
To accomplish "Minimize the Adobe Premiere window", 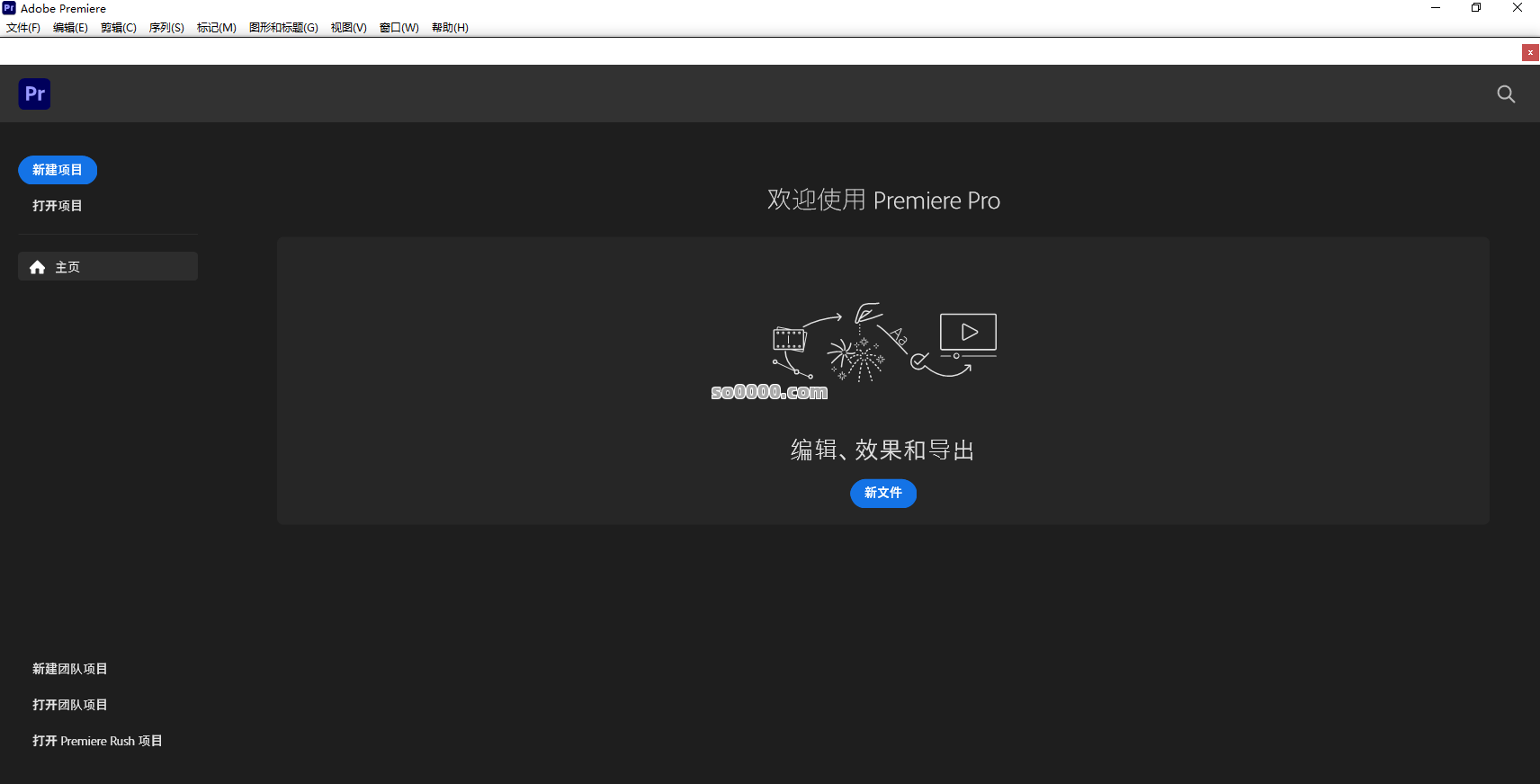I will click(x=1436, y=8).
